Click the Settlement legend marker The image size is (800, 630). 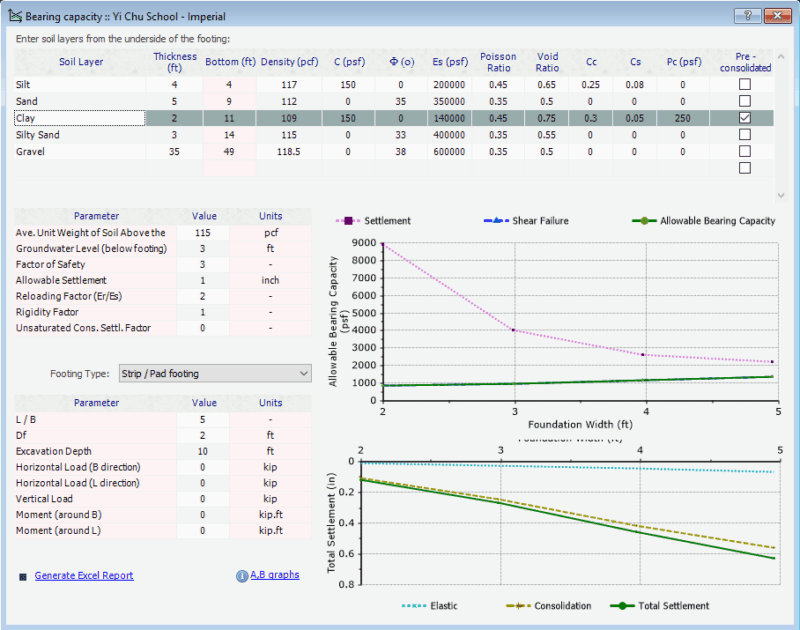click(x=348, y=221)
